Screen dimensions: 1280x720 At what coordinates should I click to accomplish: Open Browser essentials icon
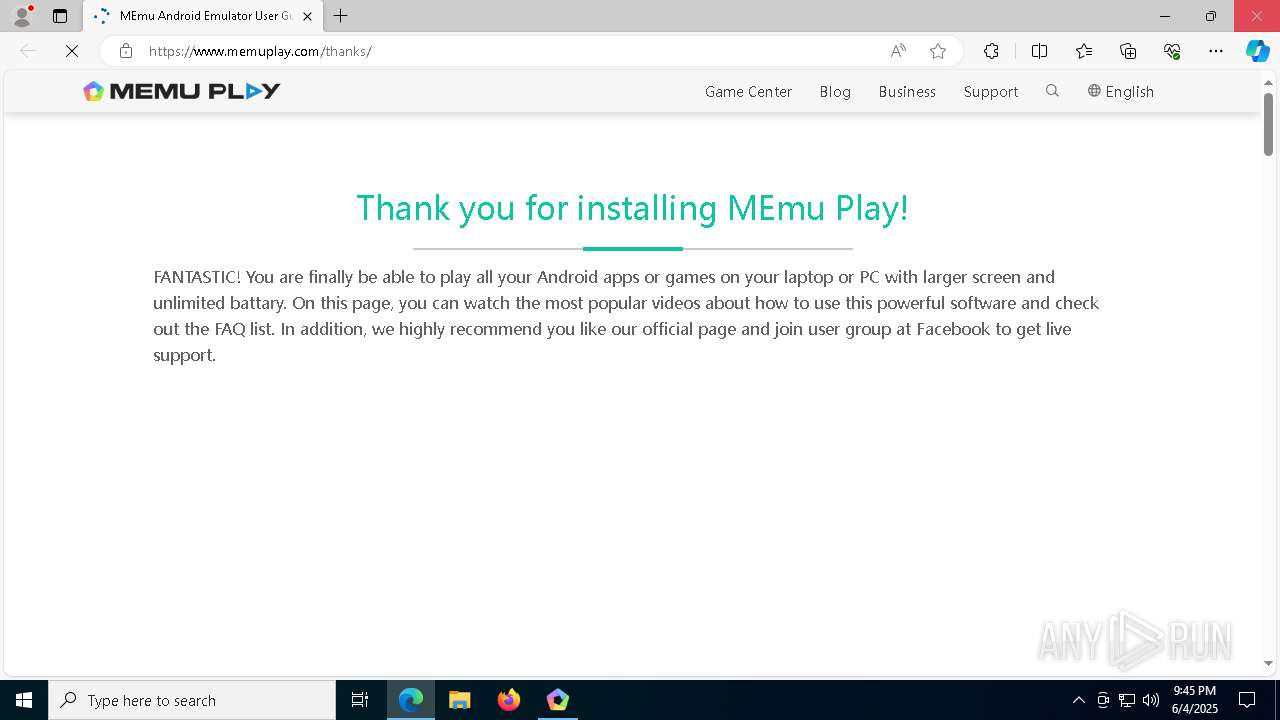[x=1172, y=51]
